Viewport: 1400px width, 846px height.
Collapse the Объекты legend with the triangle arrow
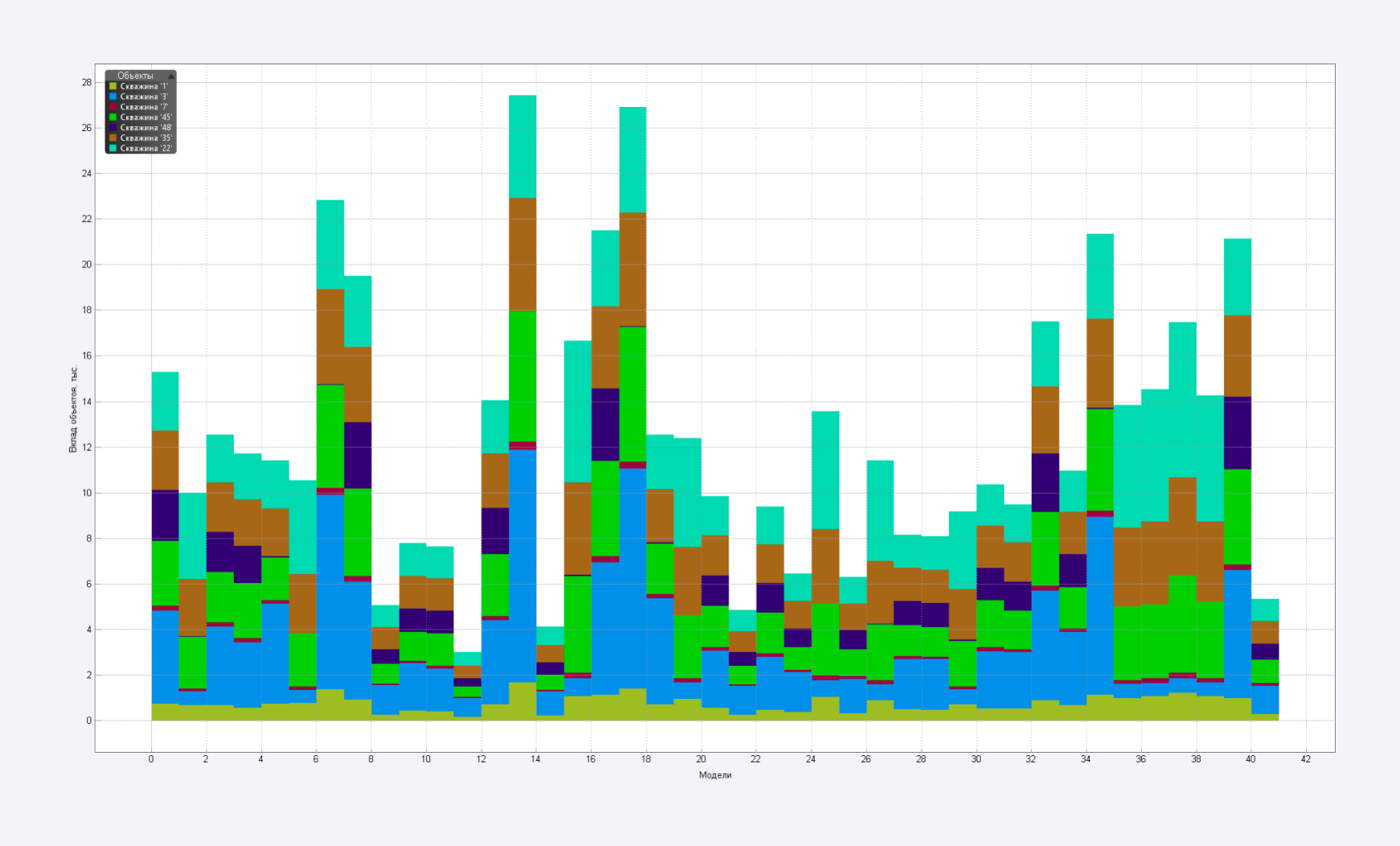(170, 76)
